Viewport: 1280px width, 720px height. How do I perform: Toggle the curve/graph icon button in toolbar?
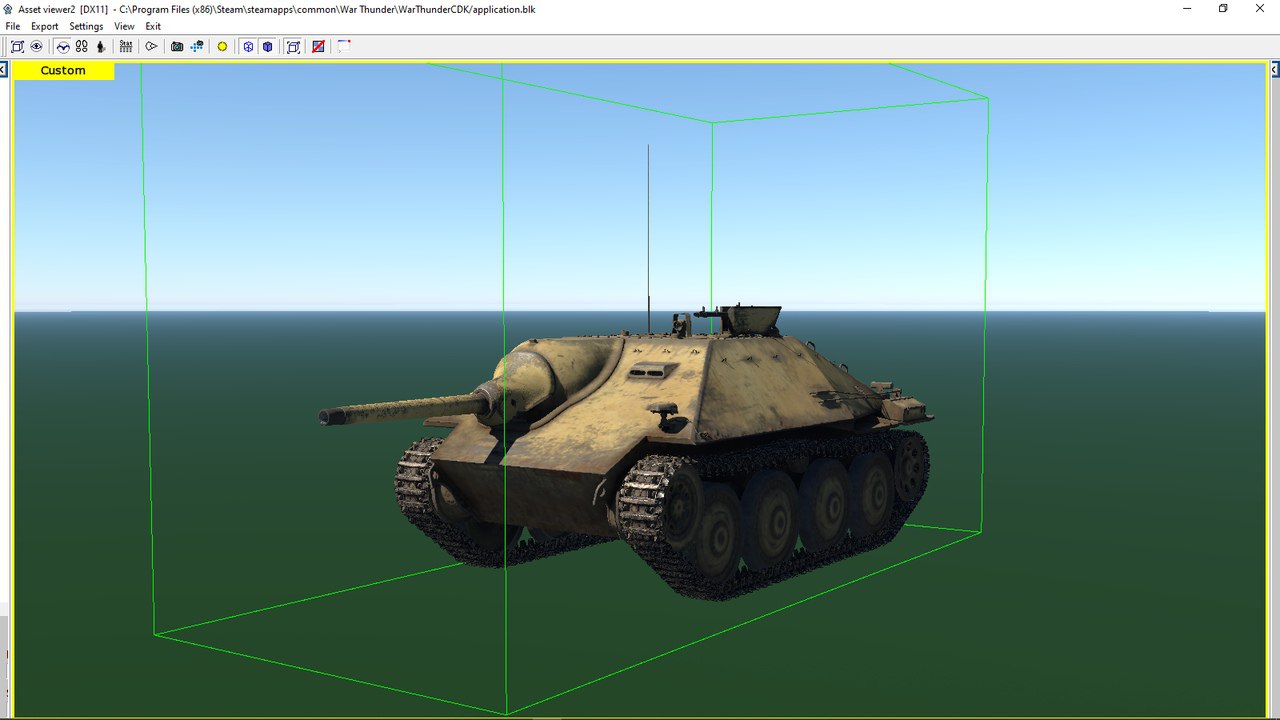[63, 46]
